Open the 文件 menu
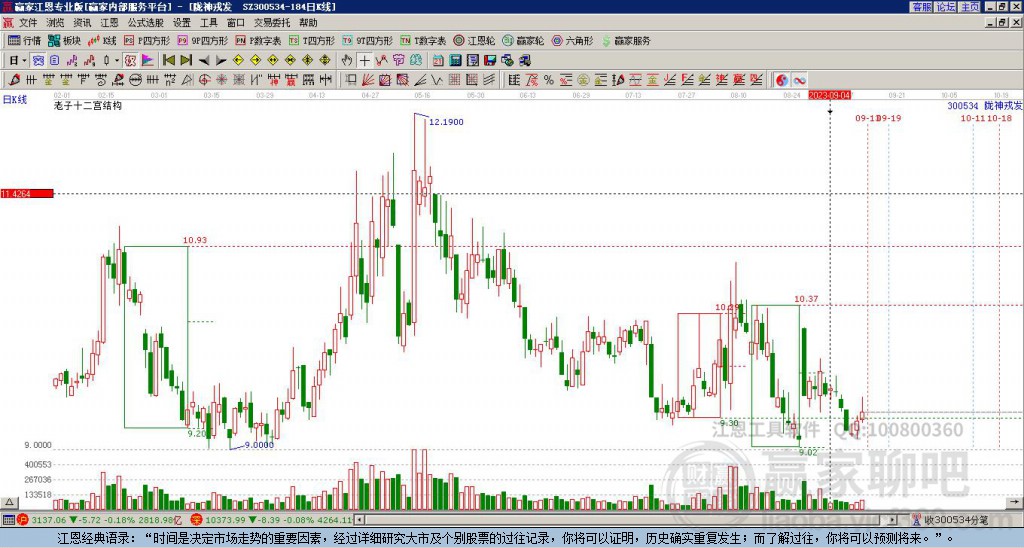 point(28,23)
